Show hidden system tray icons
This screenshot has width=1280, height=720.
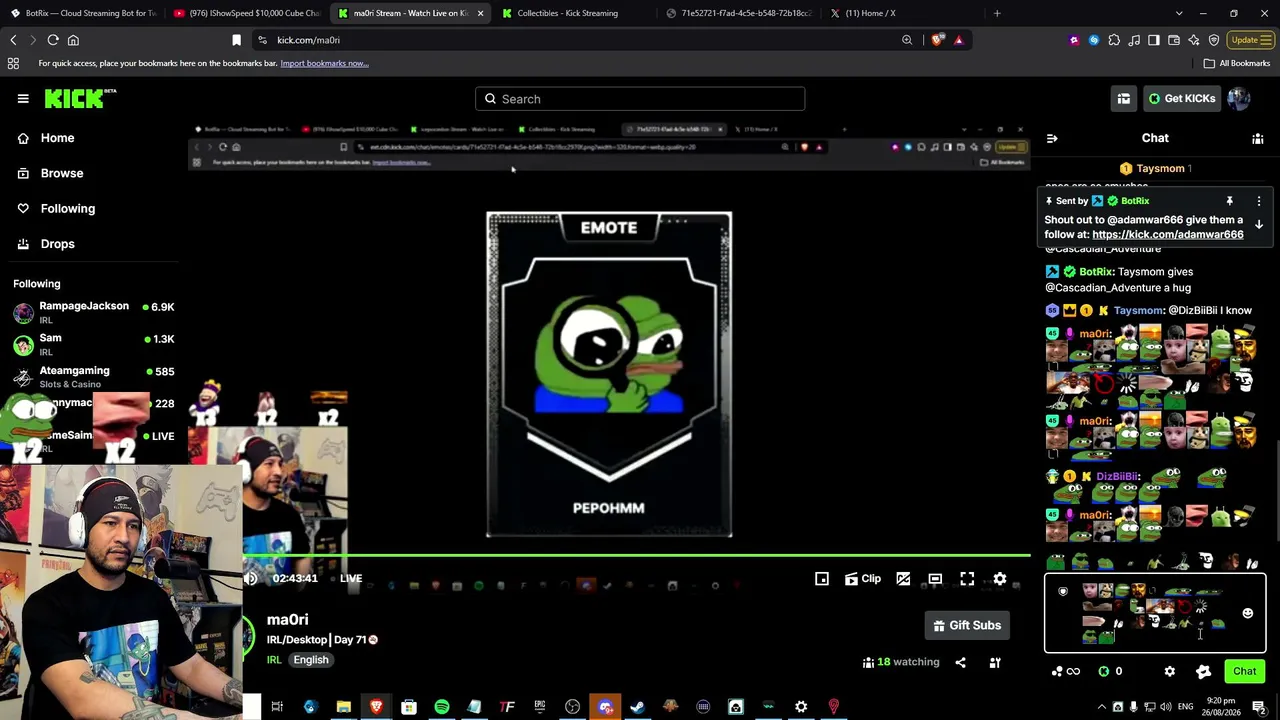pyautogui.click(x=1101, y=707)
